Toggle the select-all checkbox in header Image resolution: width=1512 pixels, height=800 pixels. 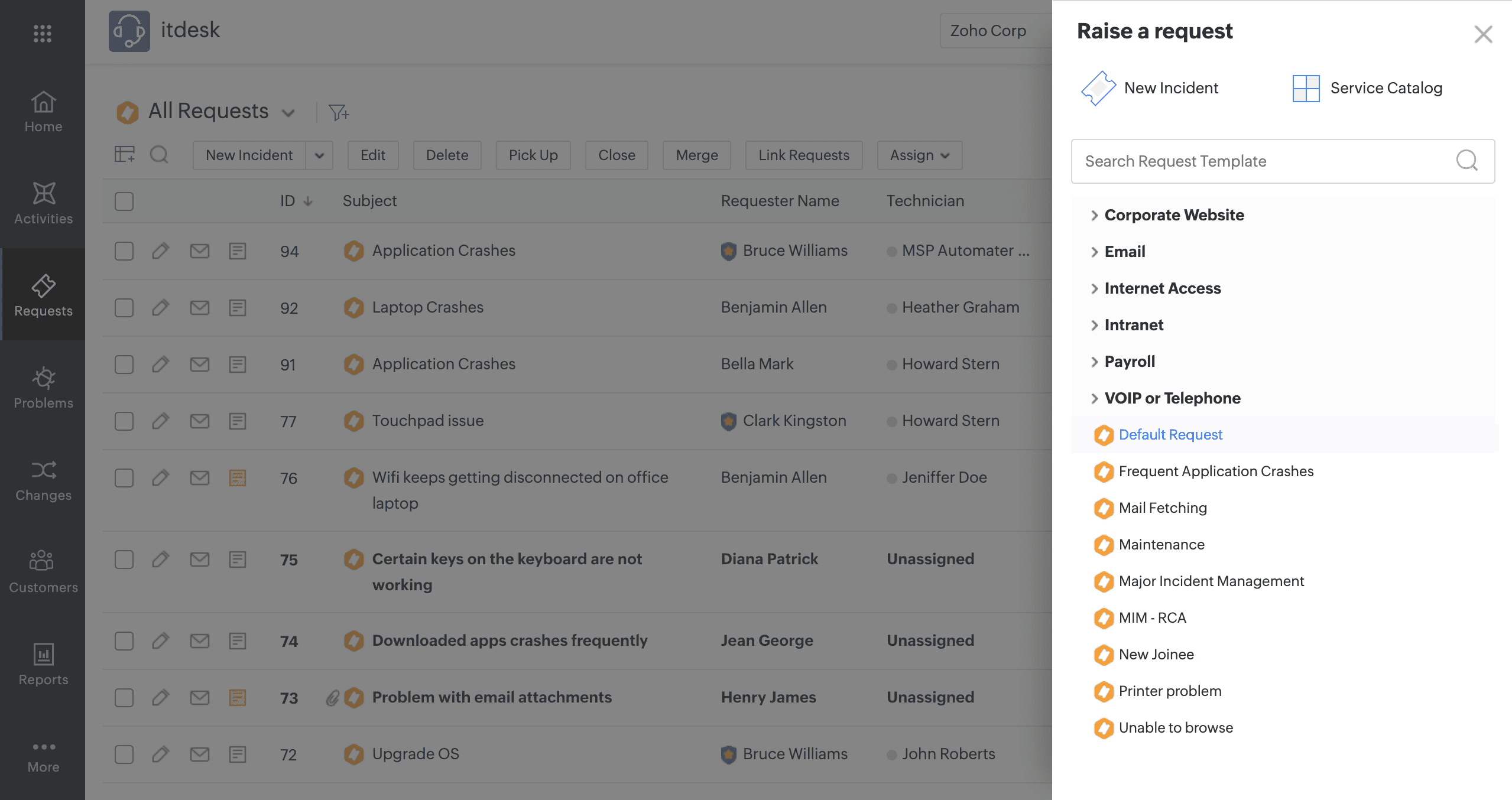tap(124, 201)
